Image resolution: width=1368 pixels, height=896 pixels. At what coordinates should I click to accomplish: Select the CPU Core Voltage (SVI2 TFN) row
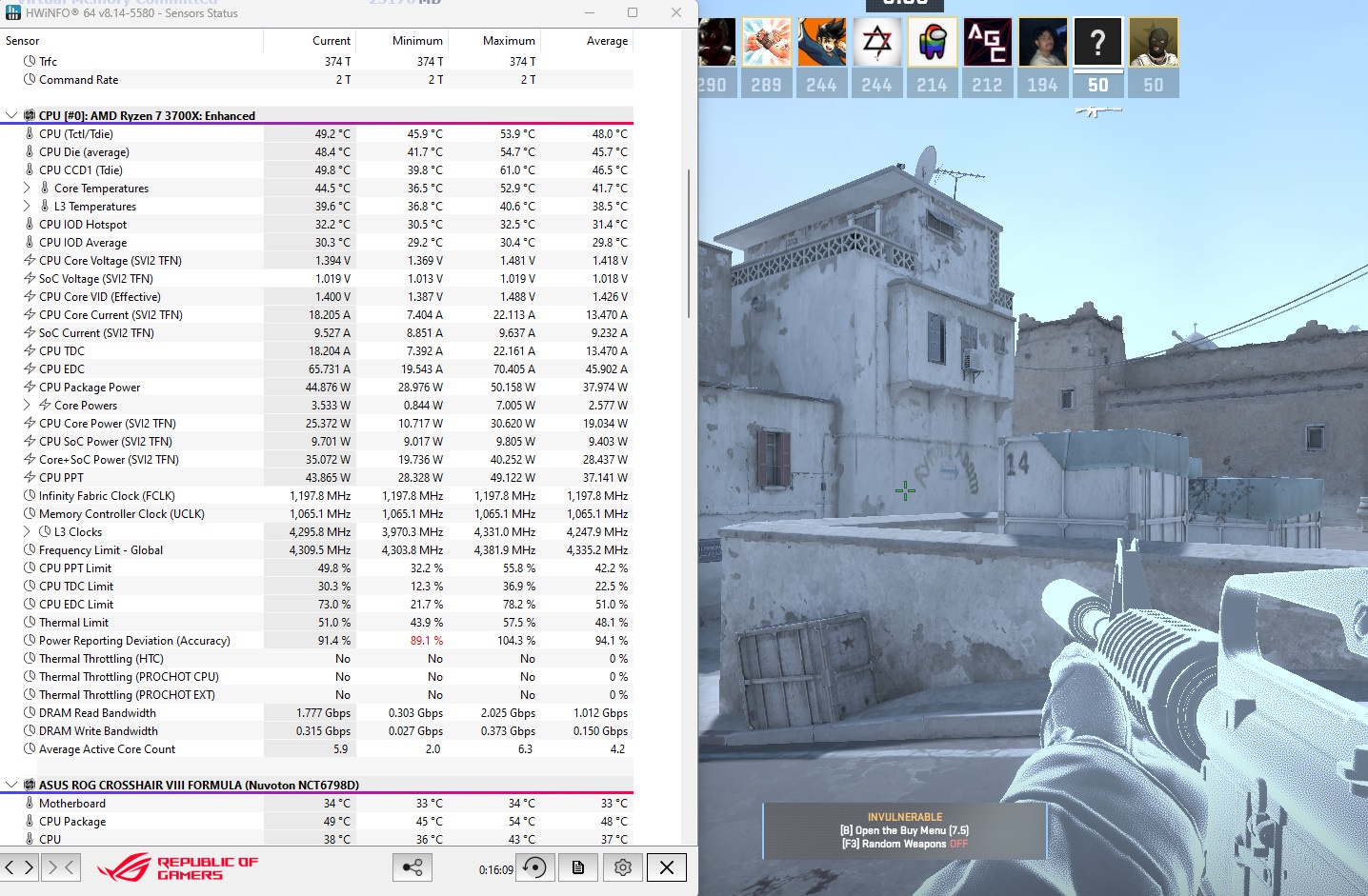pyautogui.click(x=316, y=261)
